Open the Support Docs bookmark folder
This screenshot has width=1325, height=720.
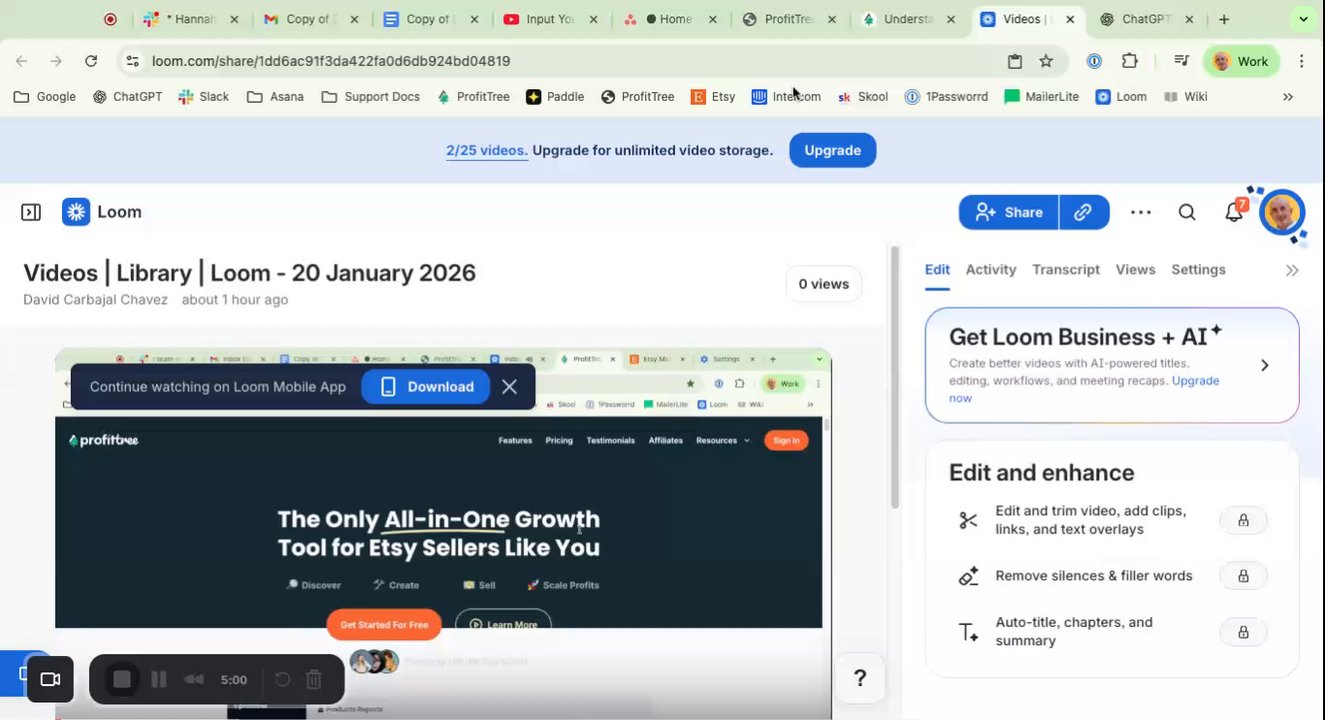click(x=371, y=97)
